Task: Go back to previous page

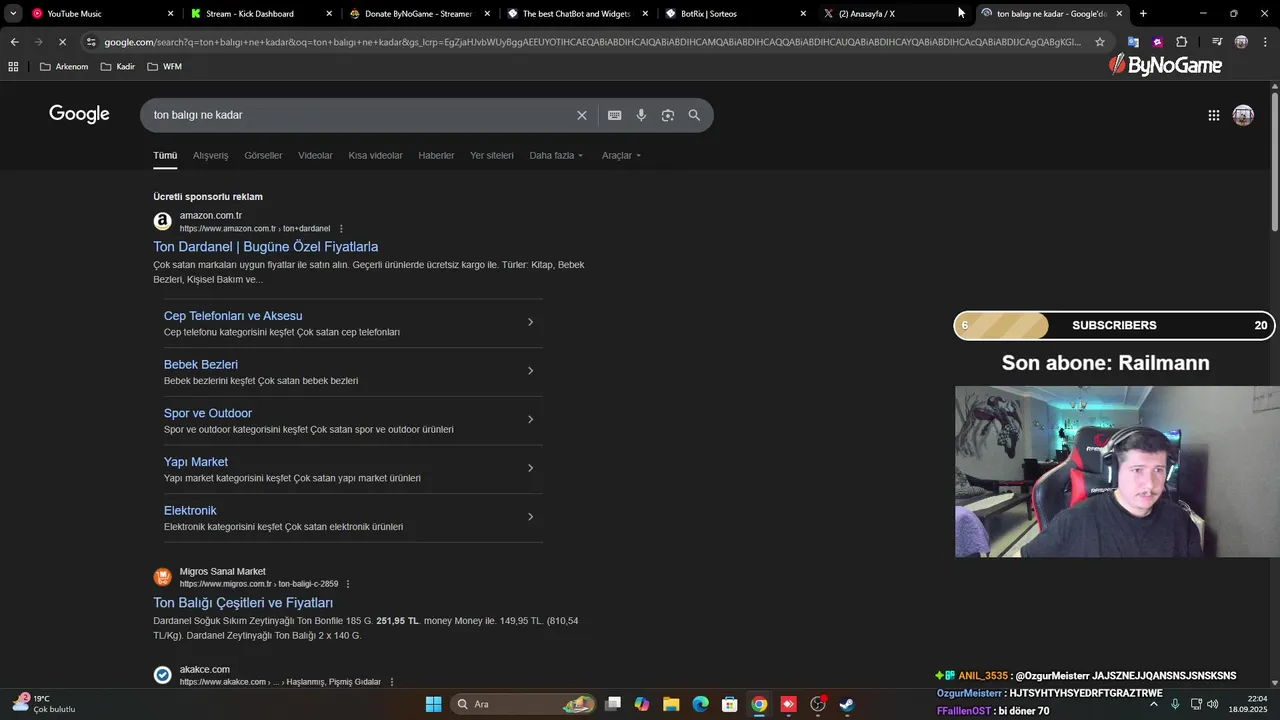Action: pos(14,42)
